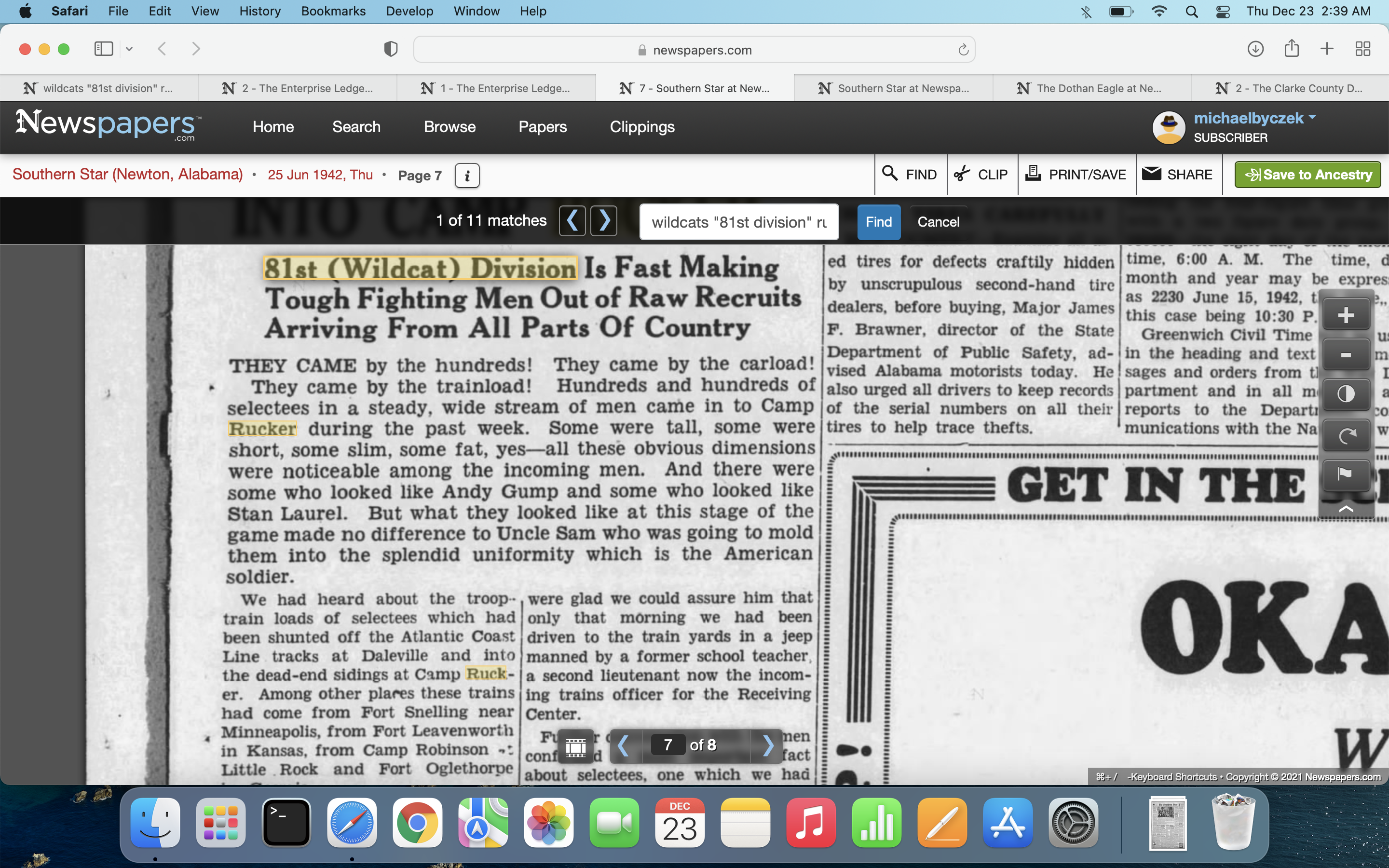
Task: Click the zoom out minus button
Action: [1346, 355]
